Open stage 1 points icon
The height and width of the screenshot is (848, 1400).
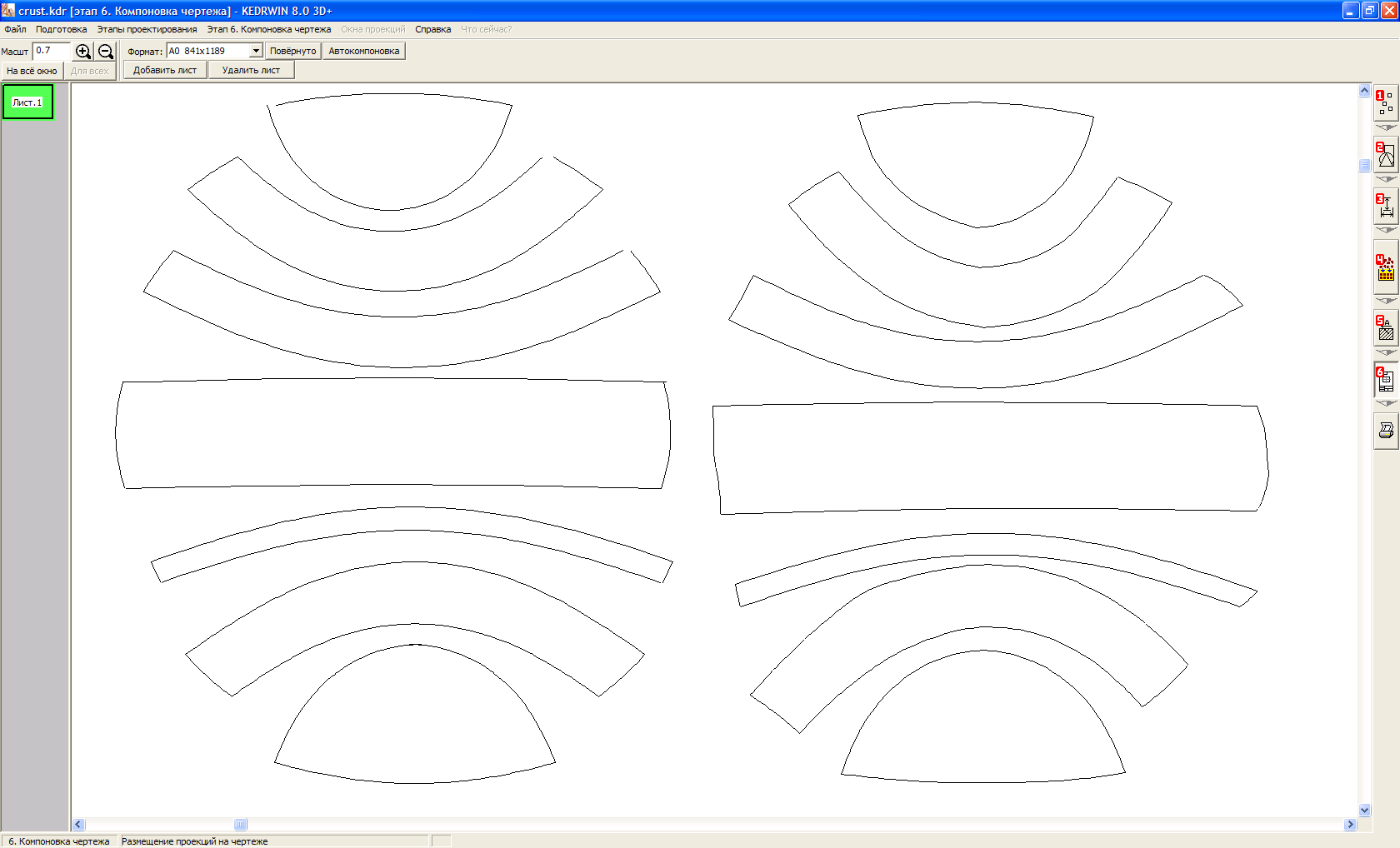(1386, 103)
